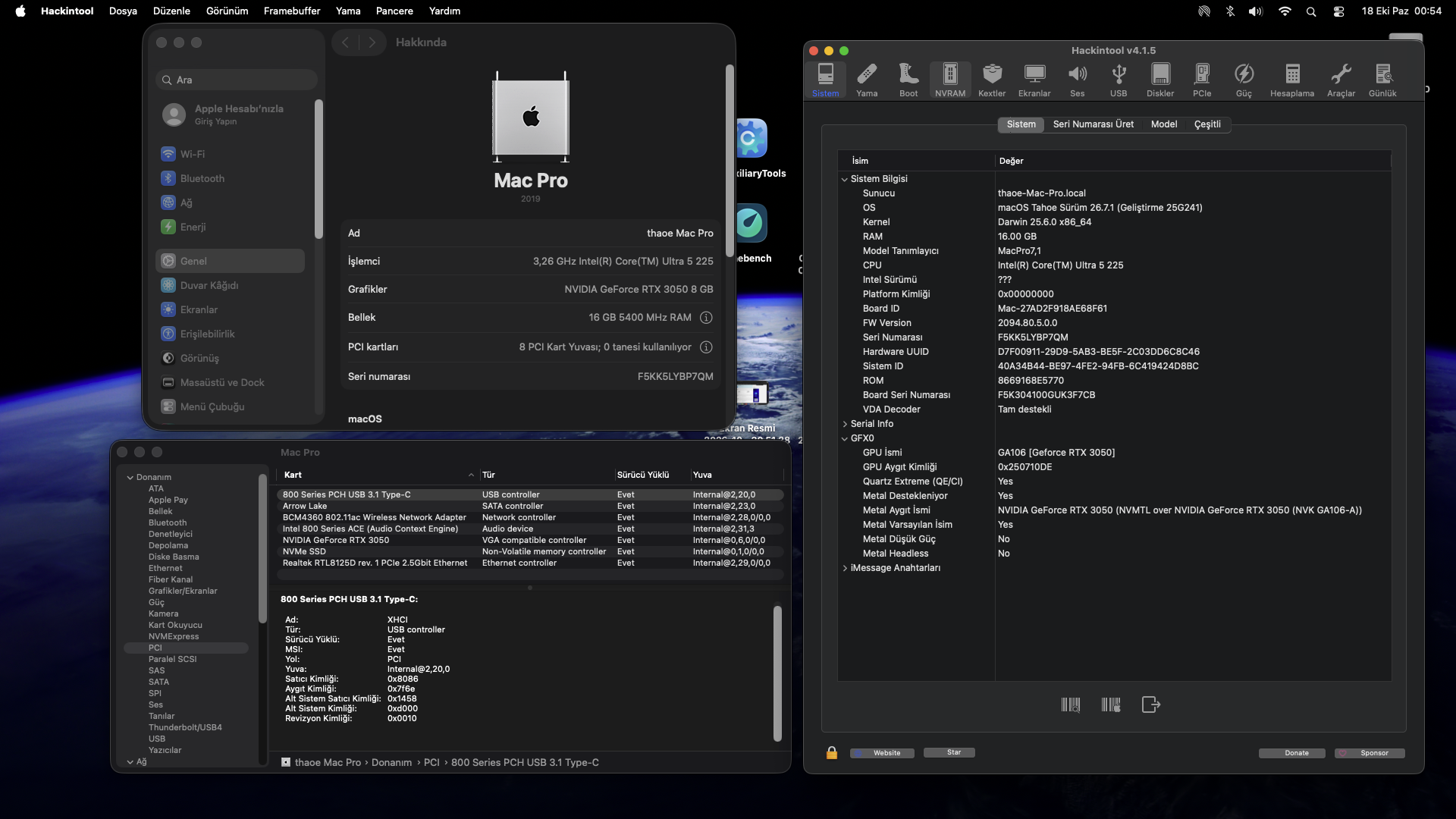The image size is (1456, 819).
Task: Open the PCIe toolbar section
Action: coord(1202,80)
